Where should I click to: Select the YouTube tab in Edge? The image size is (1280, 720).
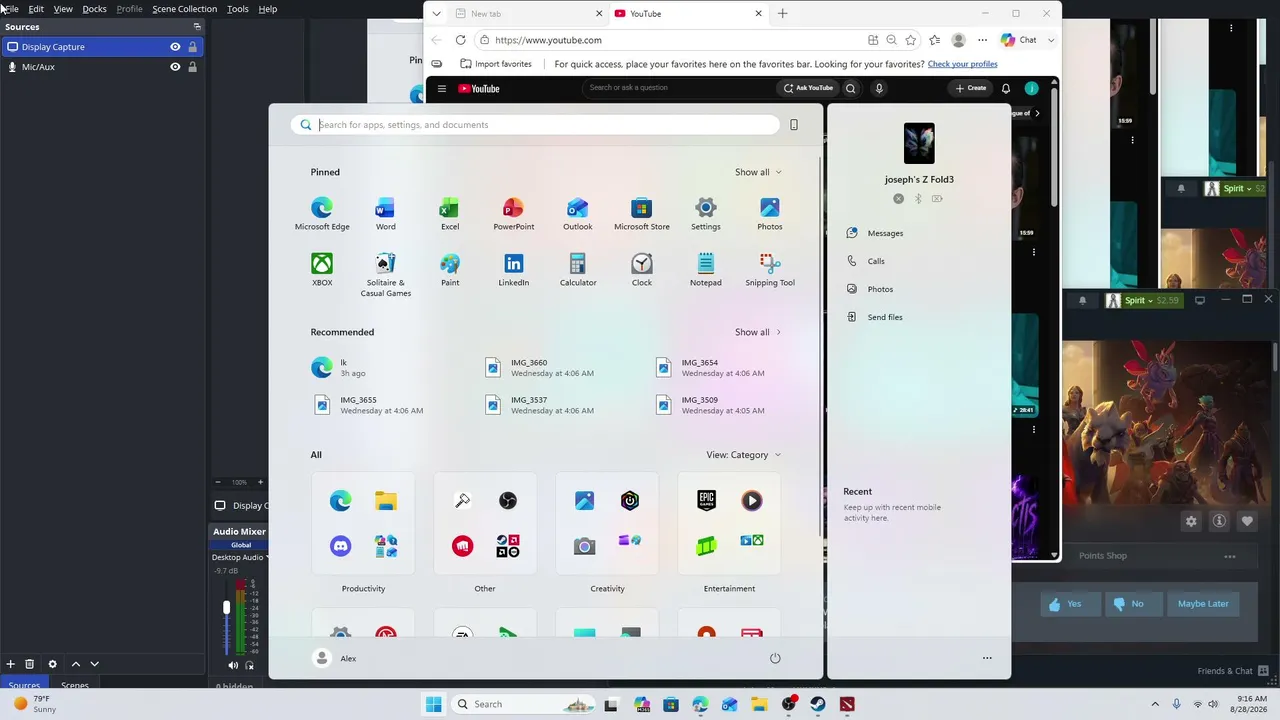tap(688, 14)
